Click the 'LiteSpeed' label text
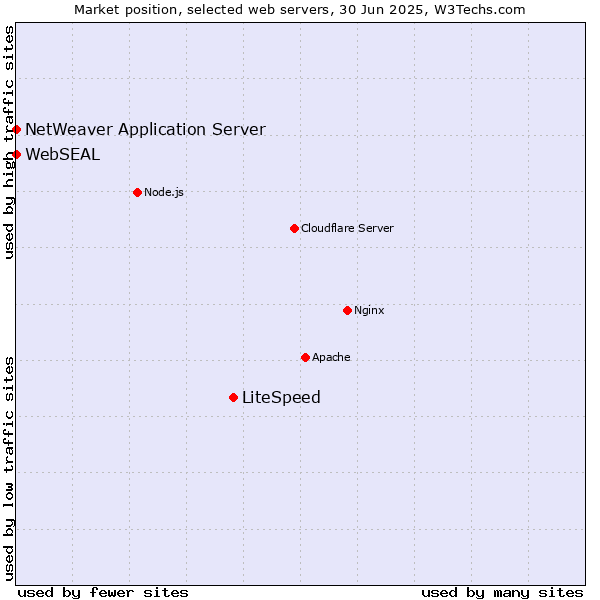 pyautogui.click(x=281, y=398)
